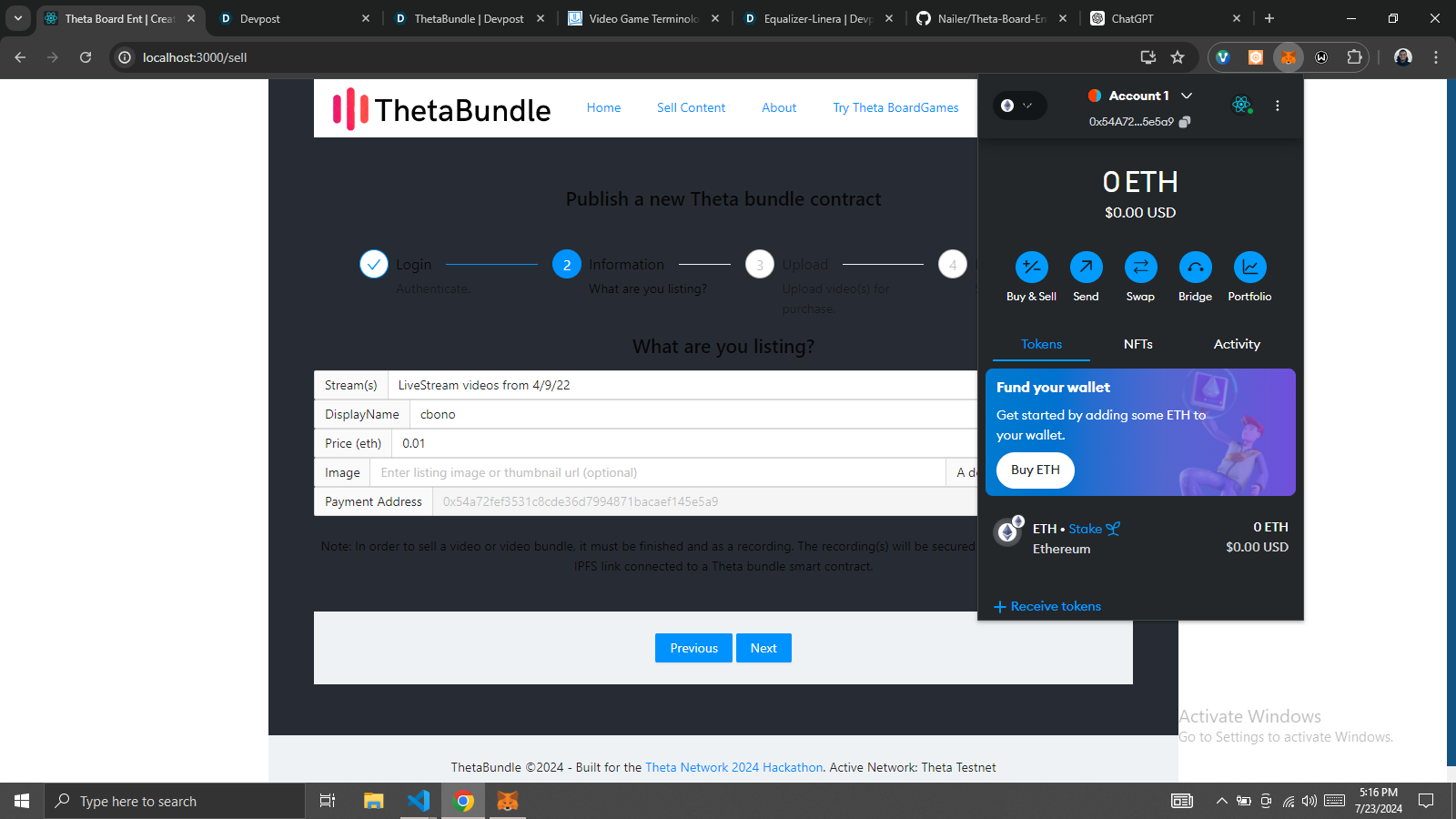Click the Windows taskbar search box
This screenshot has height=819, width=1456.
coord(175,801)
